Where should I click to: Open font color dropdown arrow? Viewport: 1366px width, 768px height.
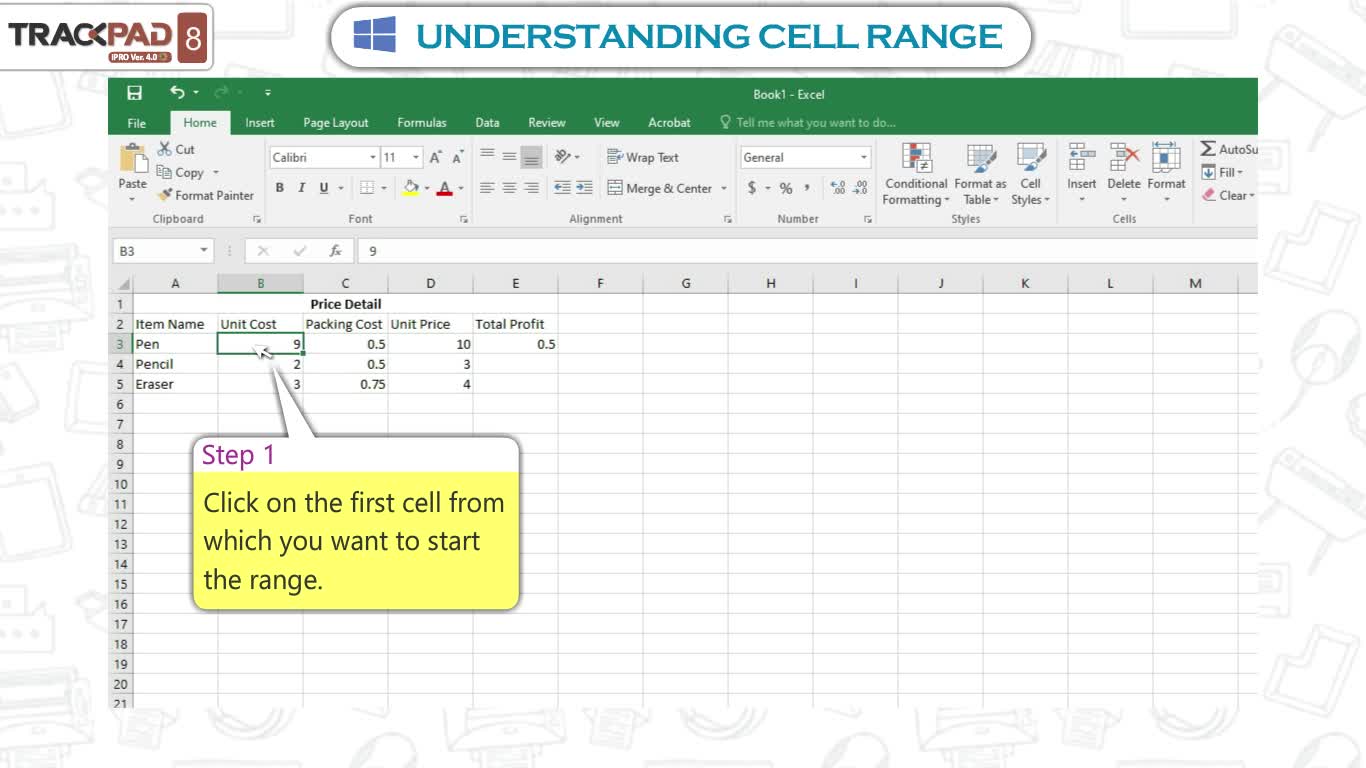pos(461,188)
